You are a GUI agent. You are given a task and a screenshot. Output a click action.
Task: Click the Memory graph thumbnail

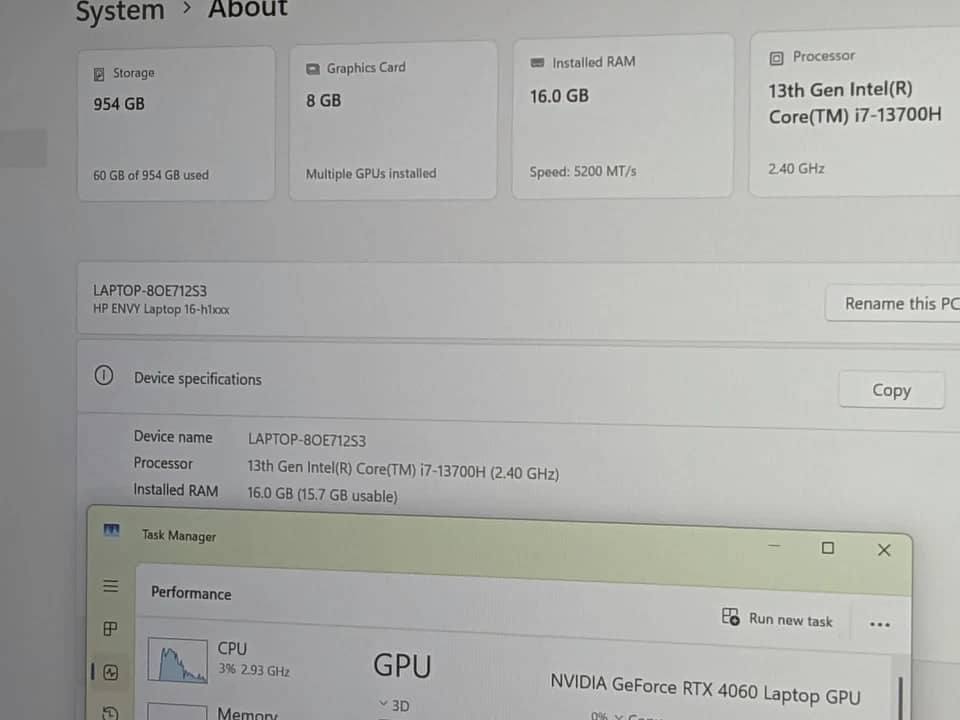pyautogui.click(x=177, y=711)
